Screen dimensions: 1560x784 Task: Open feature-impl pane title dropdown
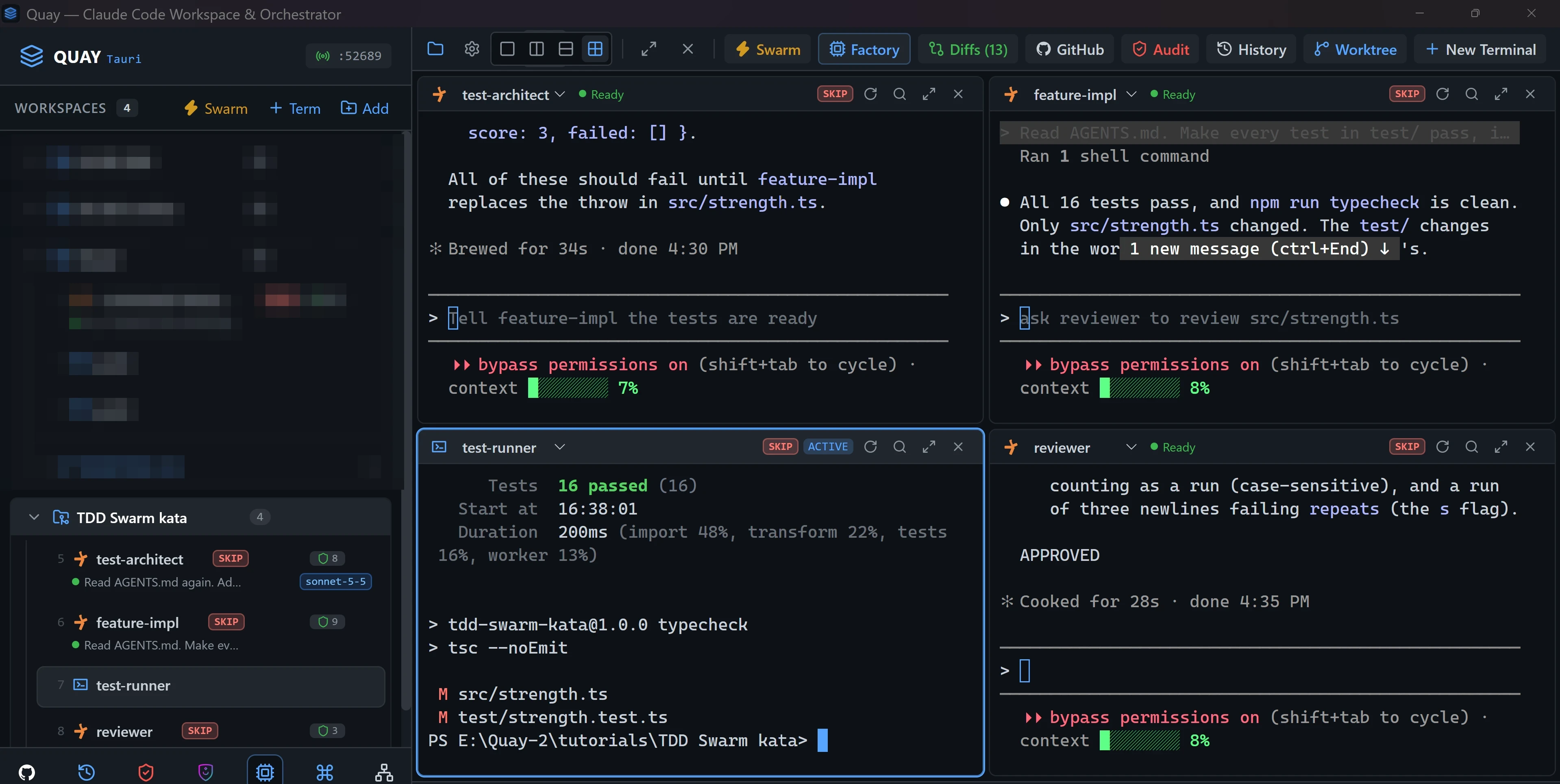[1131, 94]
